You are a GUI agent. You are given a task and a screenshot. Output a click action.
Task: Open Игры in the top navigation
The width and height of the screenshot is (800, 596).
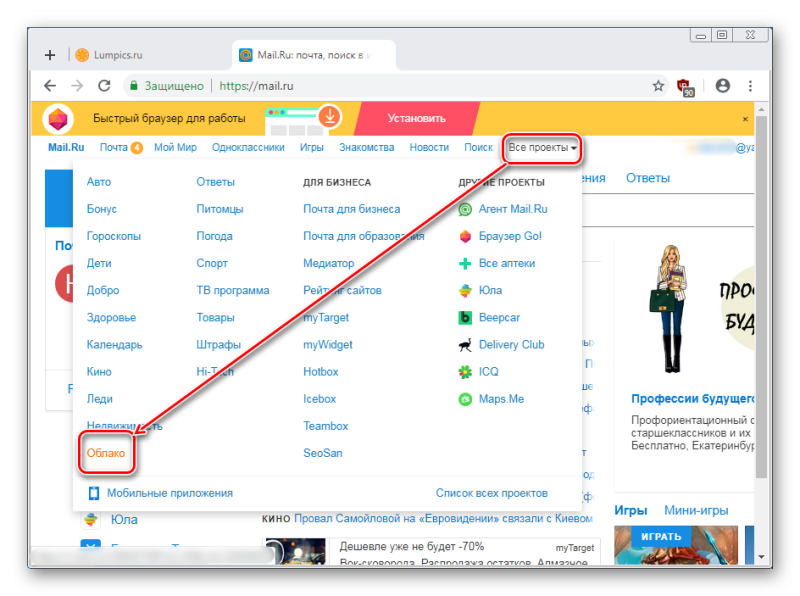[x=312, y=147]
